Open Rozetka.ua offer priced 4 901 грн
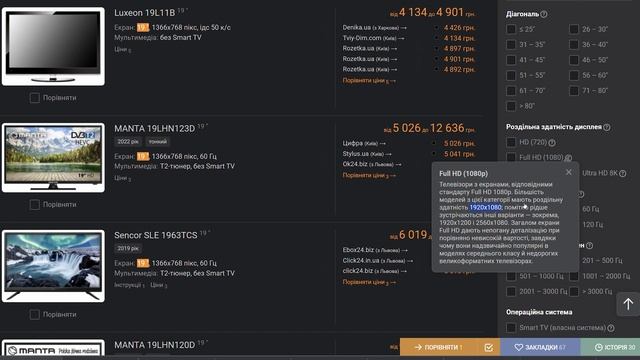Image resolution: width=640 pixels, height=360 pixels. [x=370, y=59]
